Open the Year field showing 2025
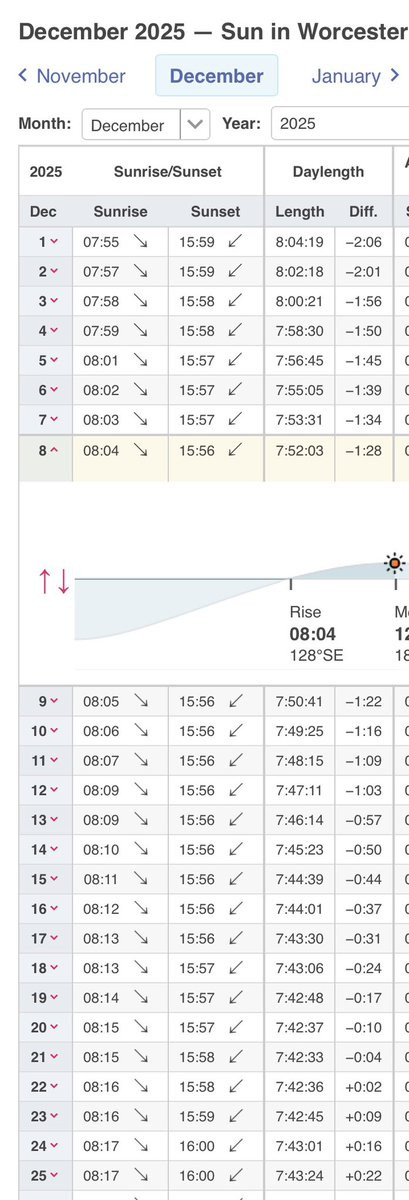The image size is (409, 1200). click(340, 125)
